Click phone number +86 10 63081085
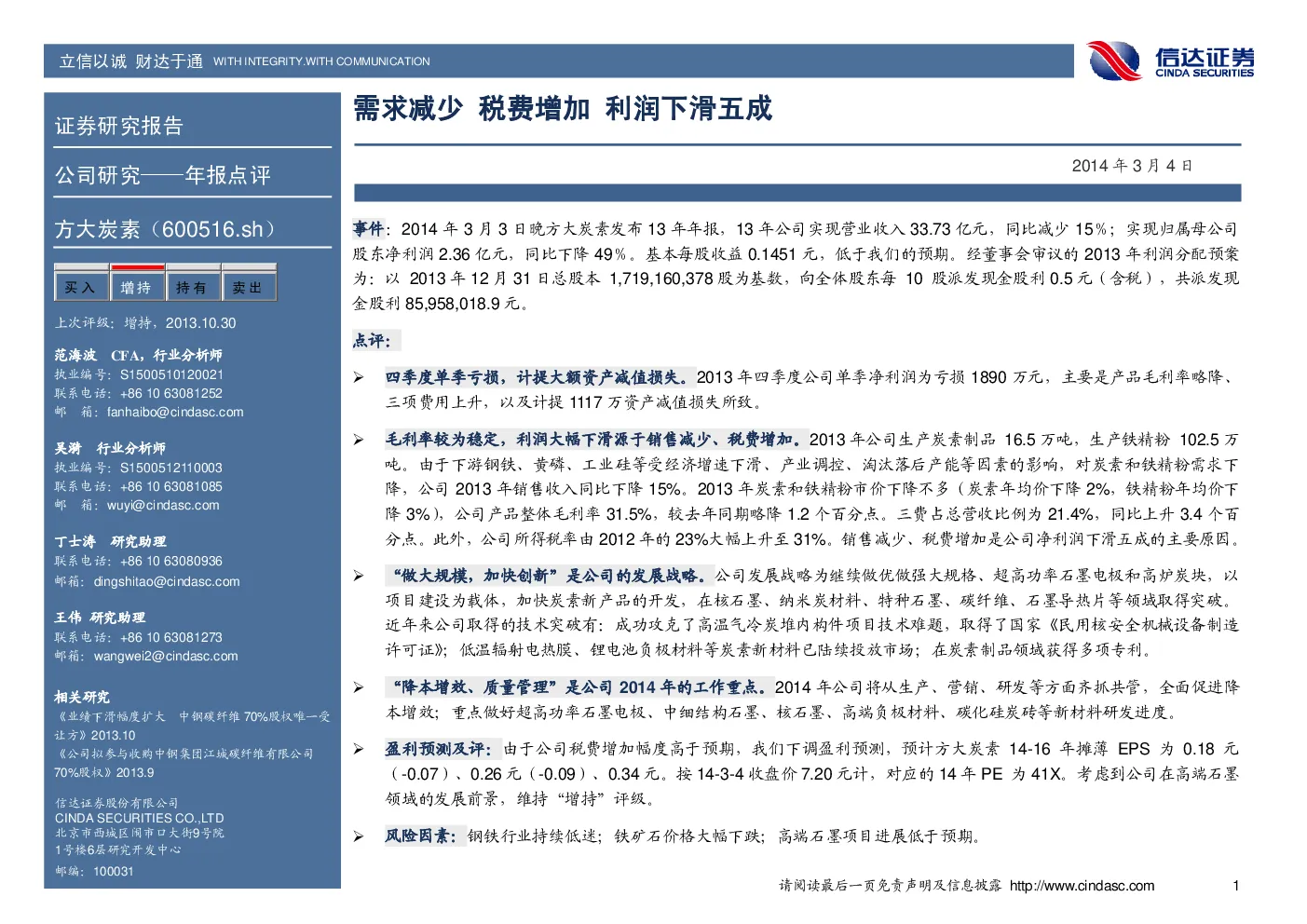This screenshot has width=1307, height=924. (171, 486)
